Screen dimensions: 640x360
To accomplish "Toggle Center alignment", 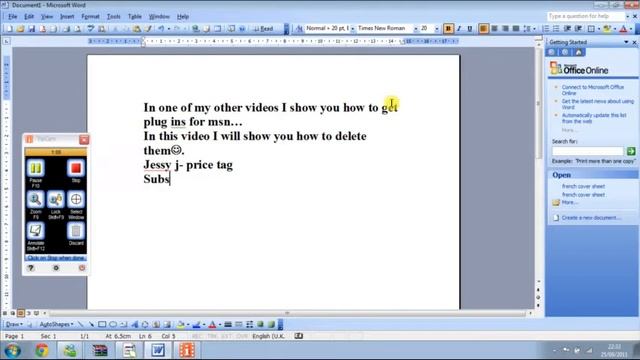I will 494,29.
